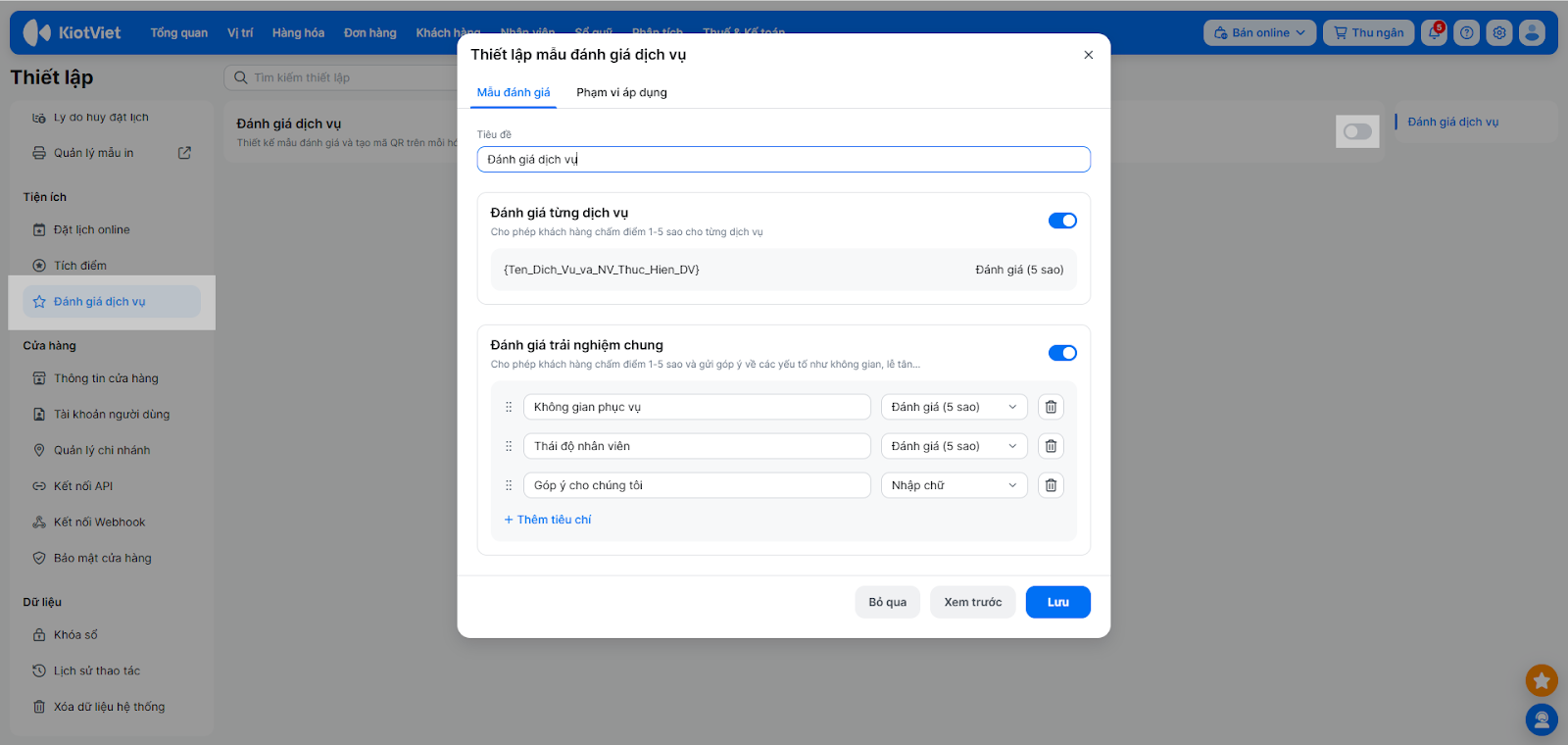Toggle the service rating feature switch
Image resolution: width=1568 pixels, height=745 pixels.
click(x=1357, y=131)
